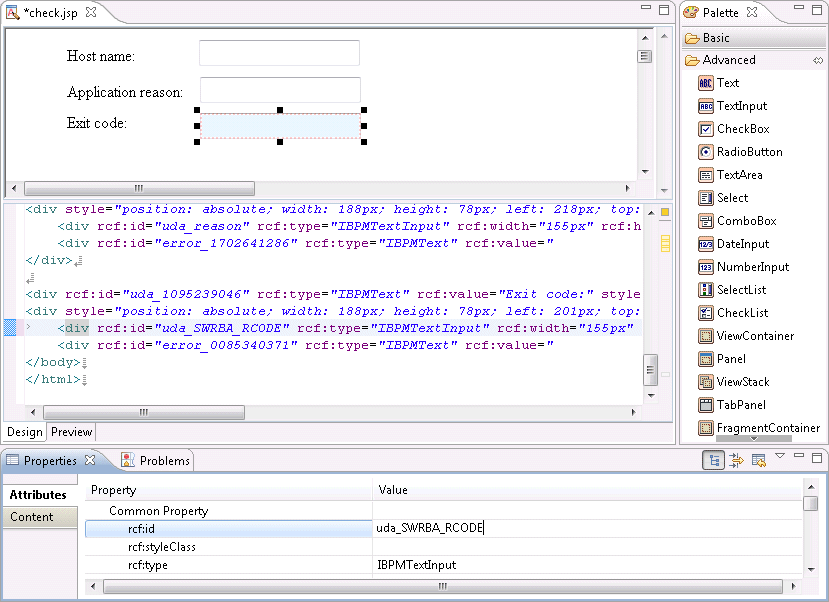Select the ViewContainer palette icon
This screenshot has height=602, width=829.
(x=705, y=336)
